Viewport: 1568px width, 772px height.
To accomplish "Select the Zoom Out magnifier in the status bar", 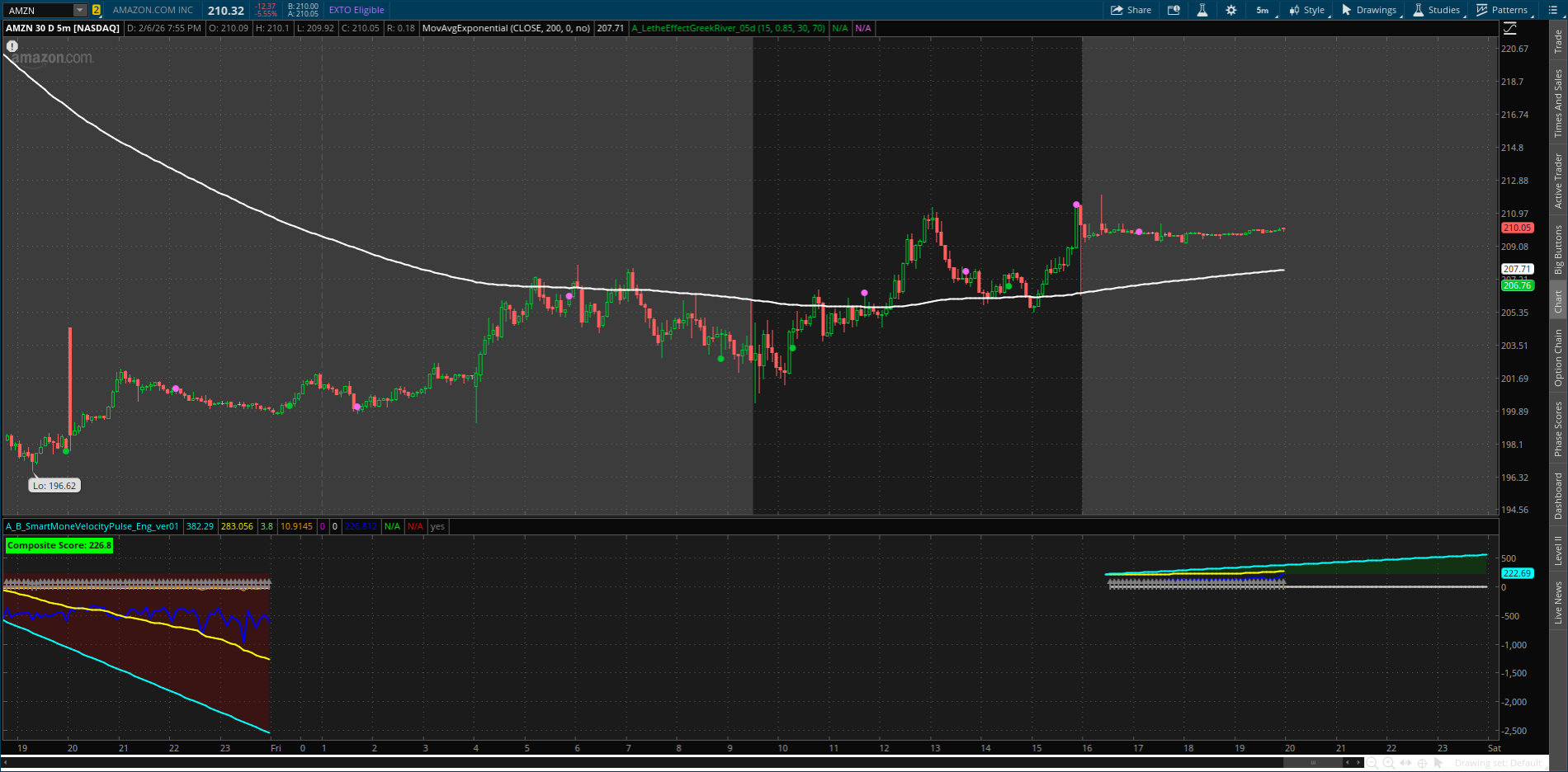I will 1373,763.
